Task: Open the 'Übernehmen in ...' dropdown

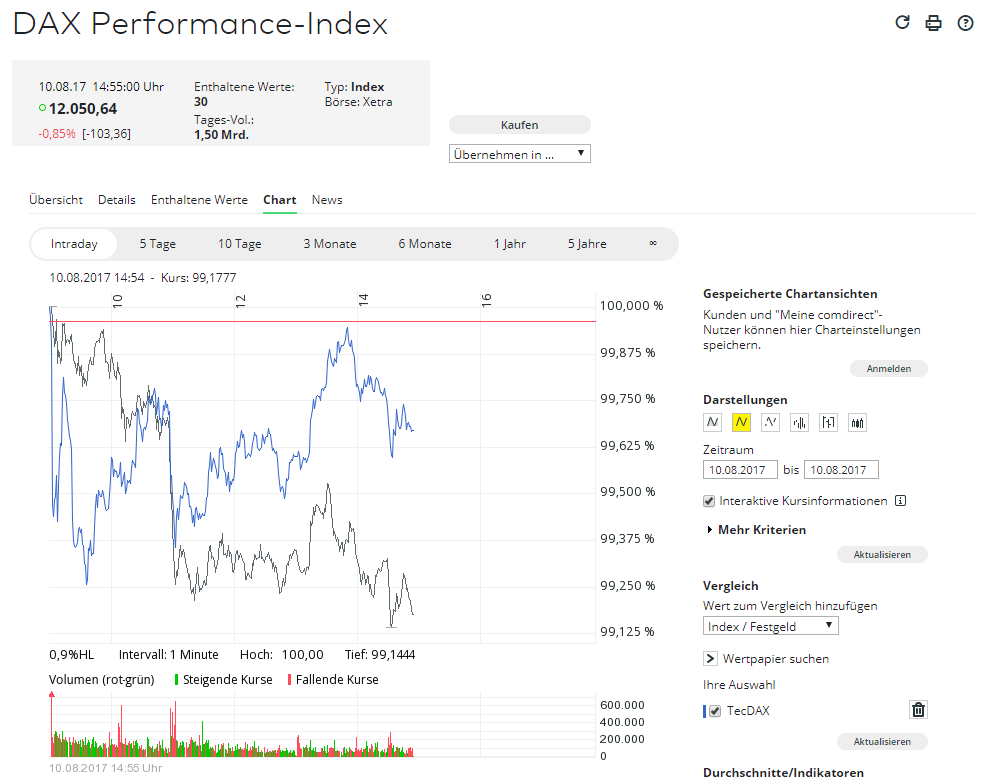Action: [520, 154]
